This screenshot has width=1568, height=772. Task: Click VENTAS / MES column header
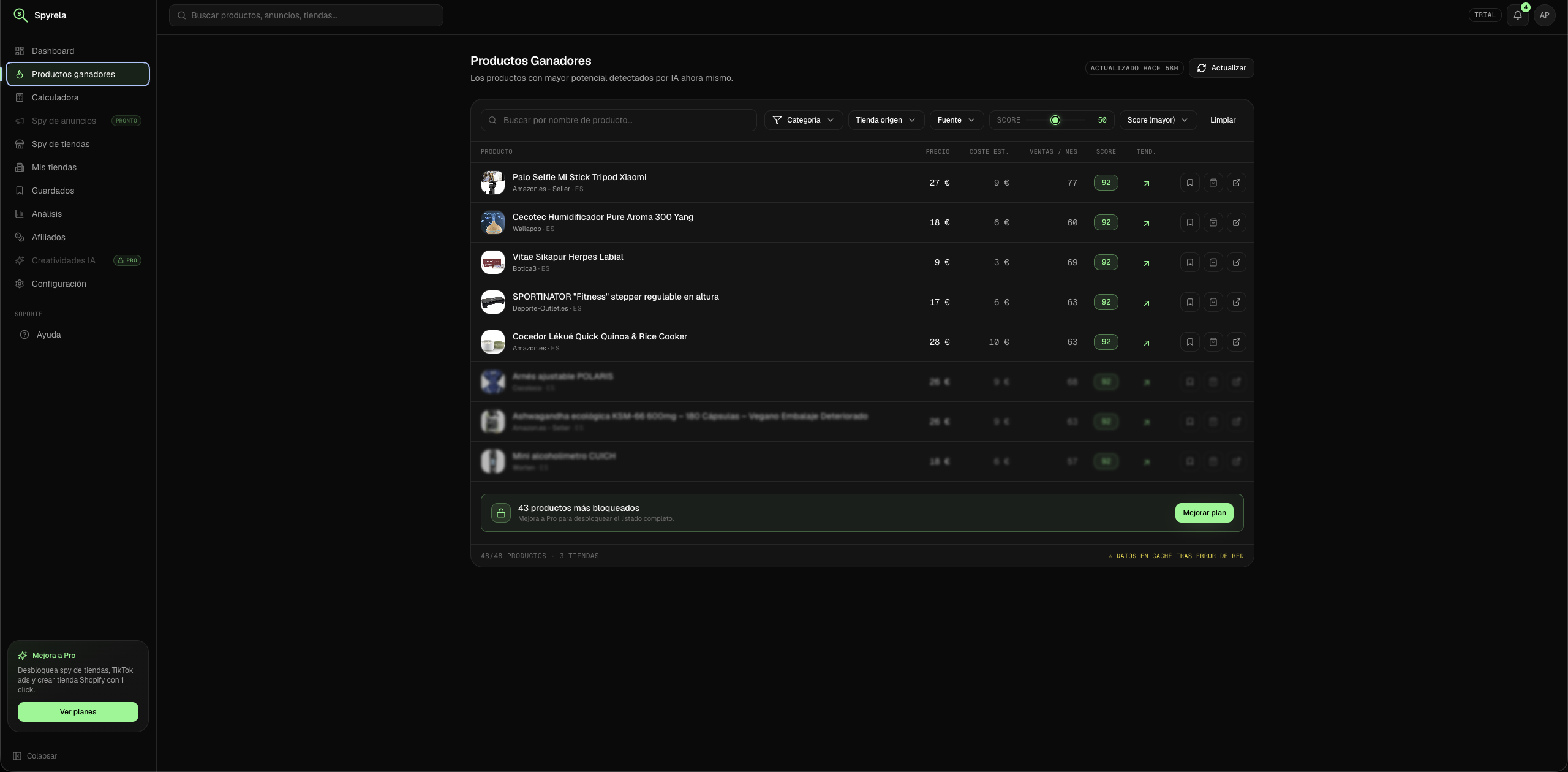[1053, 152]
